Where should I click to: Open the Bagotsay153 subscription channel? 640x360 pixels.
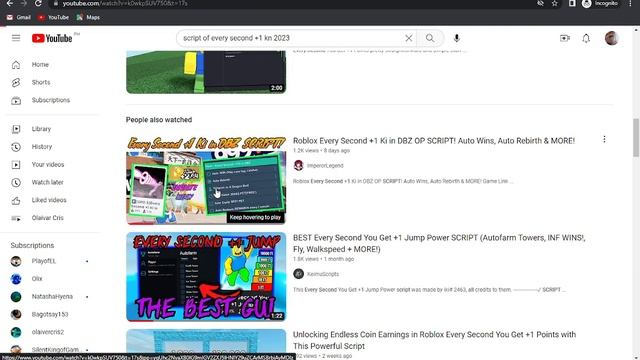coord(49,314)
